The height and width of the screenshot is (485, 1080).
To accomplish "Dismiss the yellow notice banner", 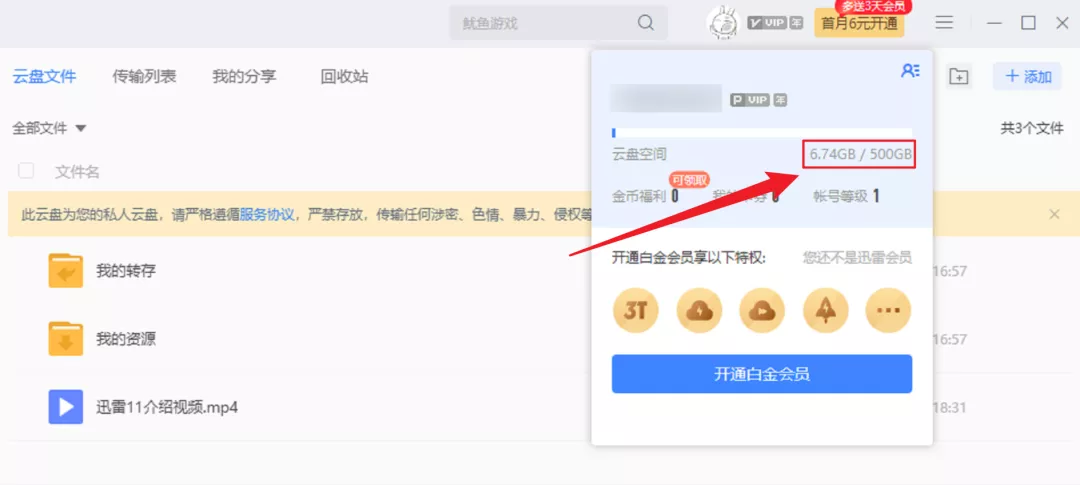I will 1054,214.
